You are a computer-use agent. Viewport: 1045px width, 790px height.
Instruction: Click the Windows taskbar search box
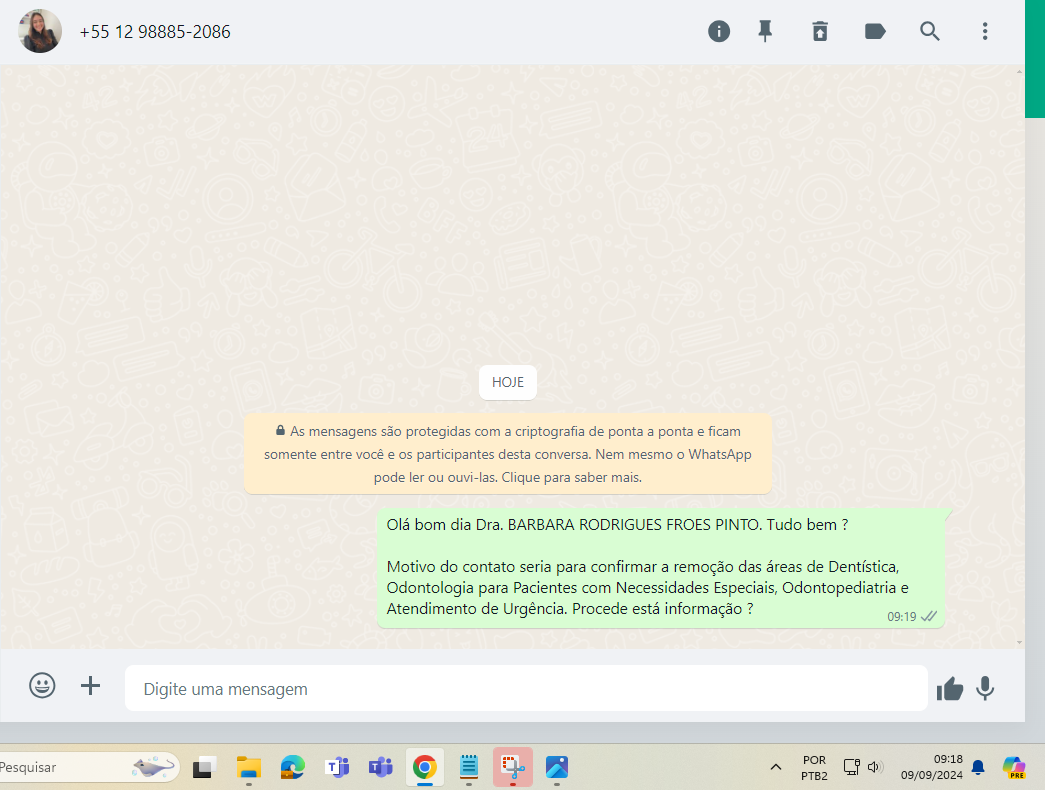(x=89, y=767)
